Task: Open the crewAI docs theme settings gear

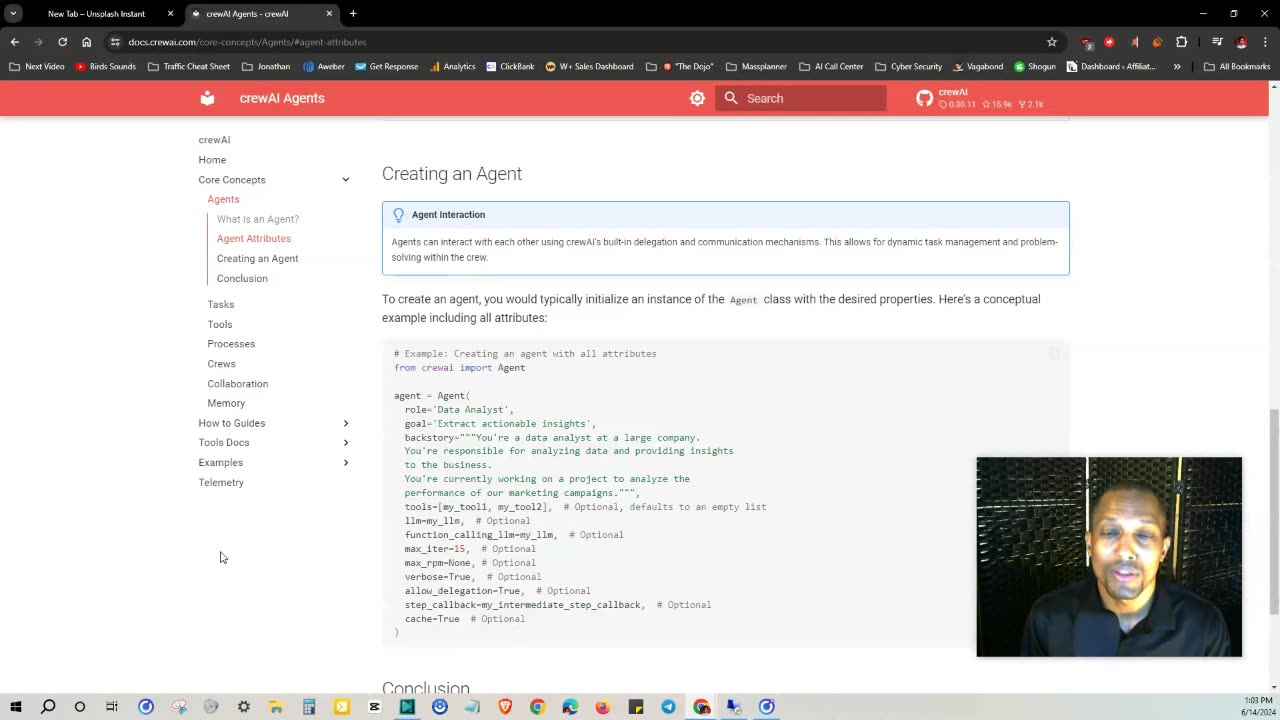Action: coord(697,98)
